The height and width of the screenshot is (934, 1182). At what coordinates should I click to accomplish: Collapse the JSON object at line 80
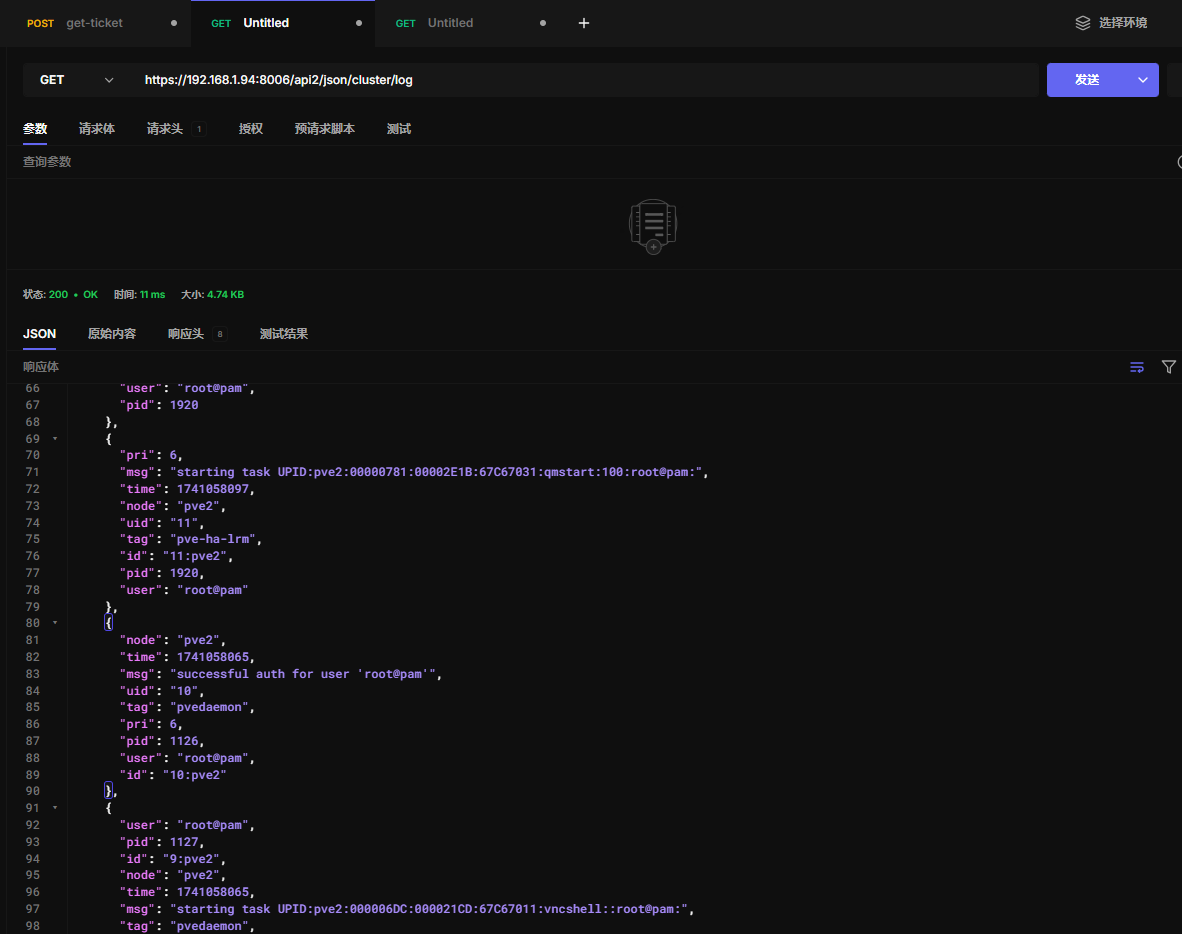coord(55,623)
